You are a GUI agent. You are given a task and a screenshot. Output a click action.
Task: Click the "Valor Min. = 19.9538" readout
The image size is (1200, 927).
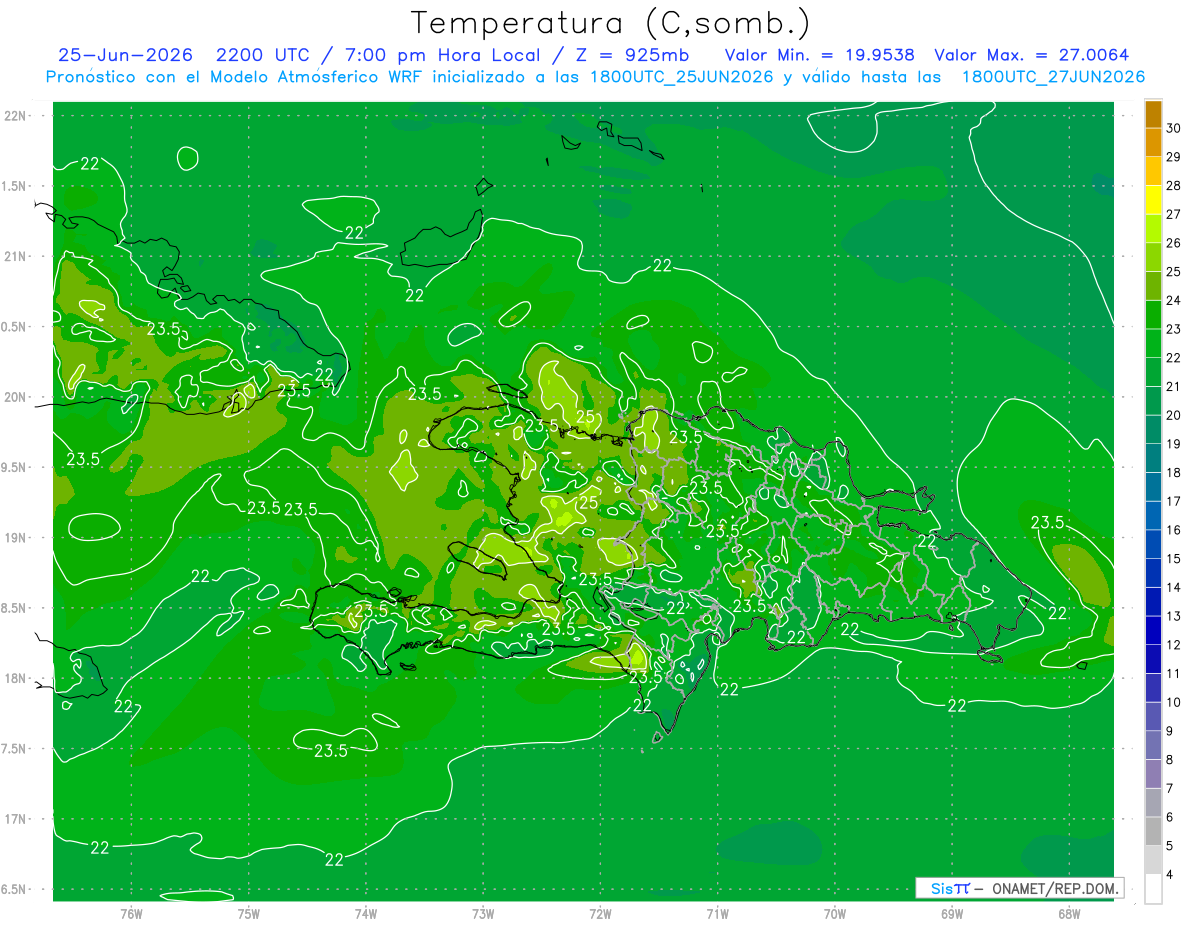[819, 55]
